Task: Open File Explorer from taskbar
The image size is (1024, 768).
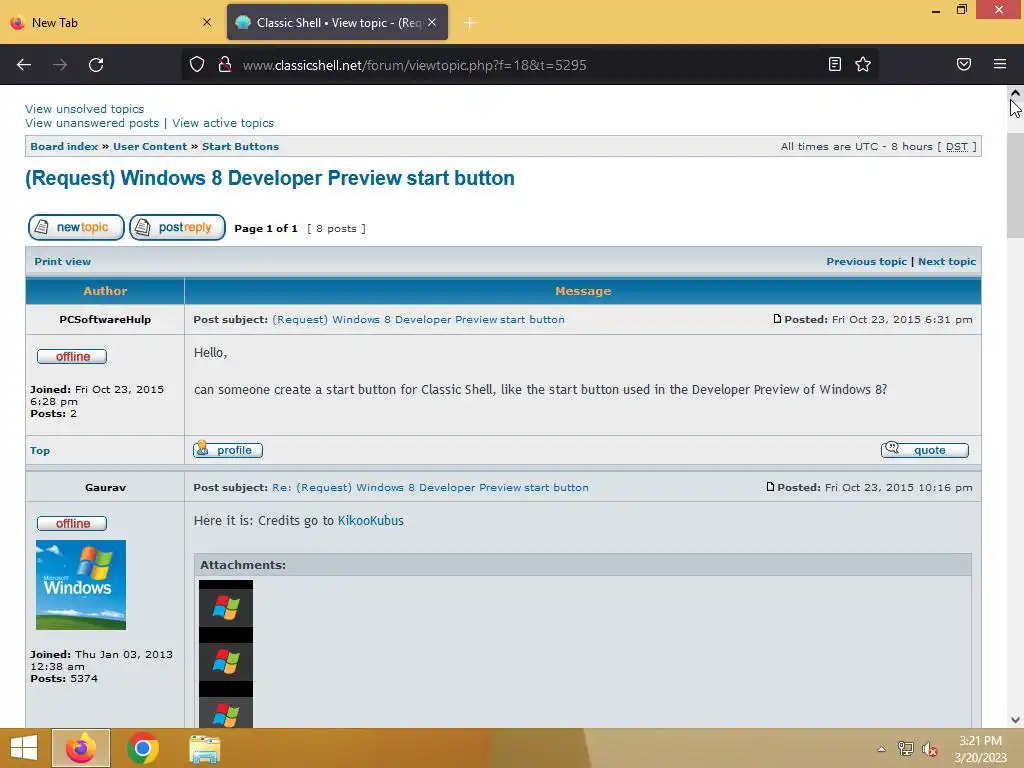Action: 204,748
